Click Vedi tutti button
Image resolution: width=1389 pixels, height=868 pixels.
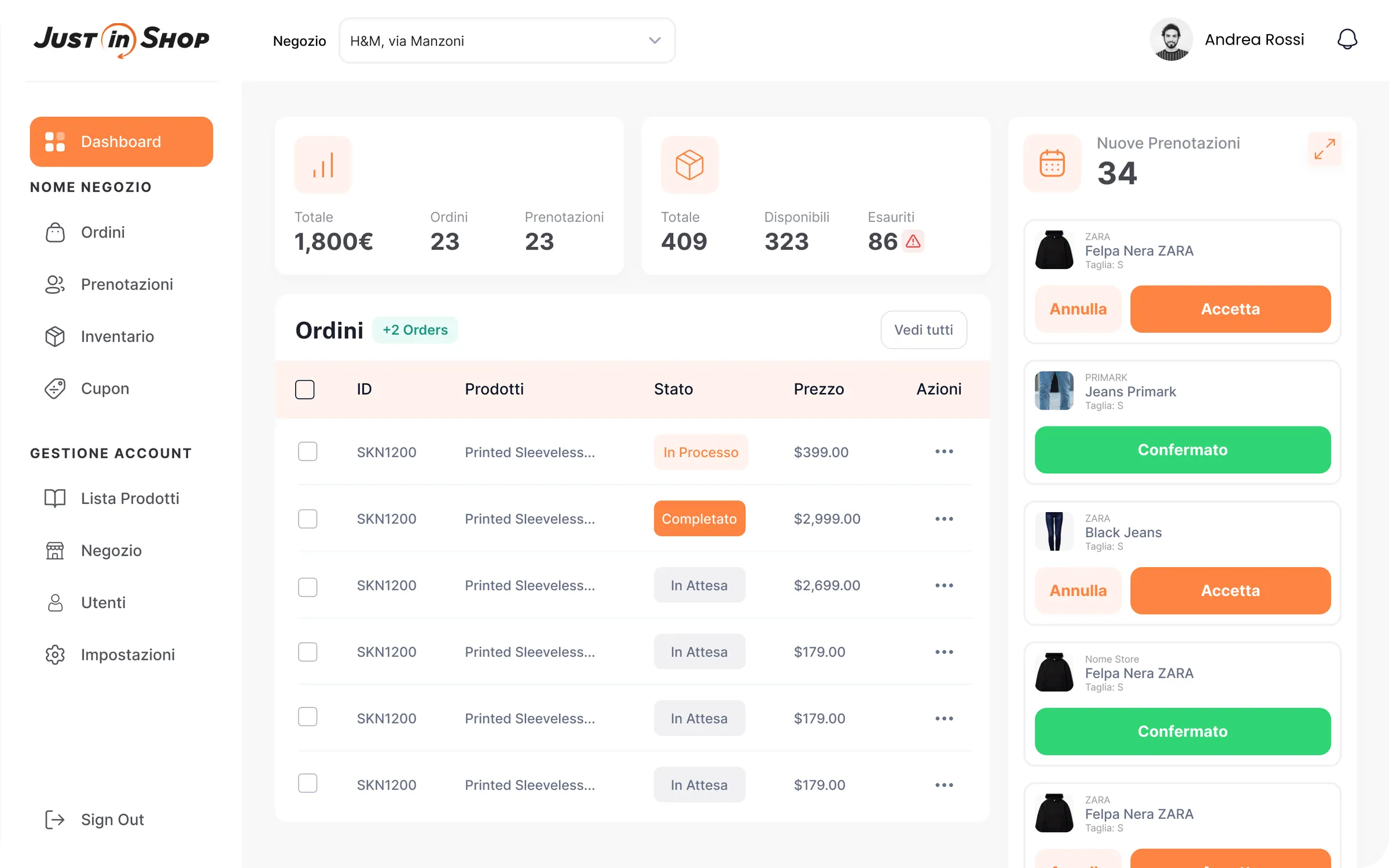tap(924, 330)
